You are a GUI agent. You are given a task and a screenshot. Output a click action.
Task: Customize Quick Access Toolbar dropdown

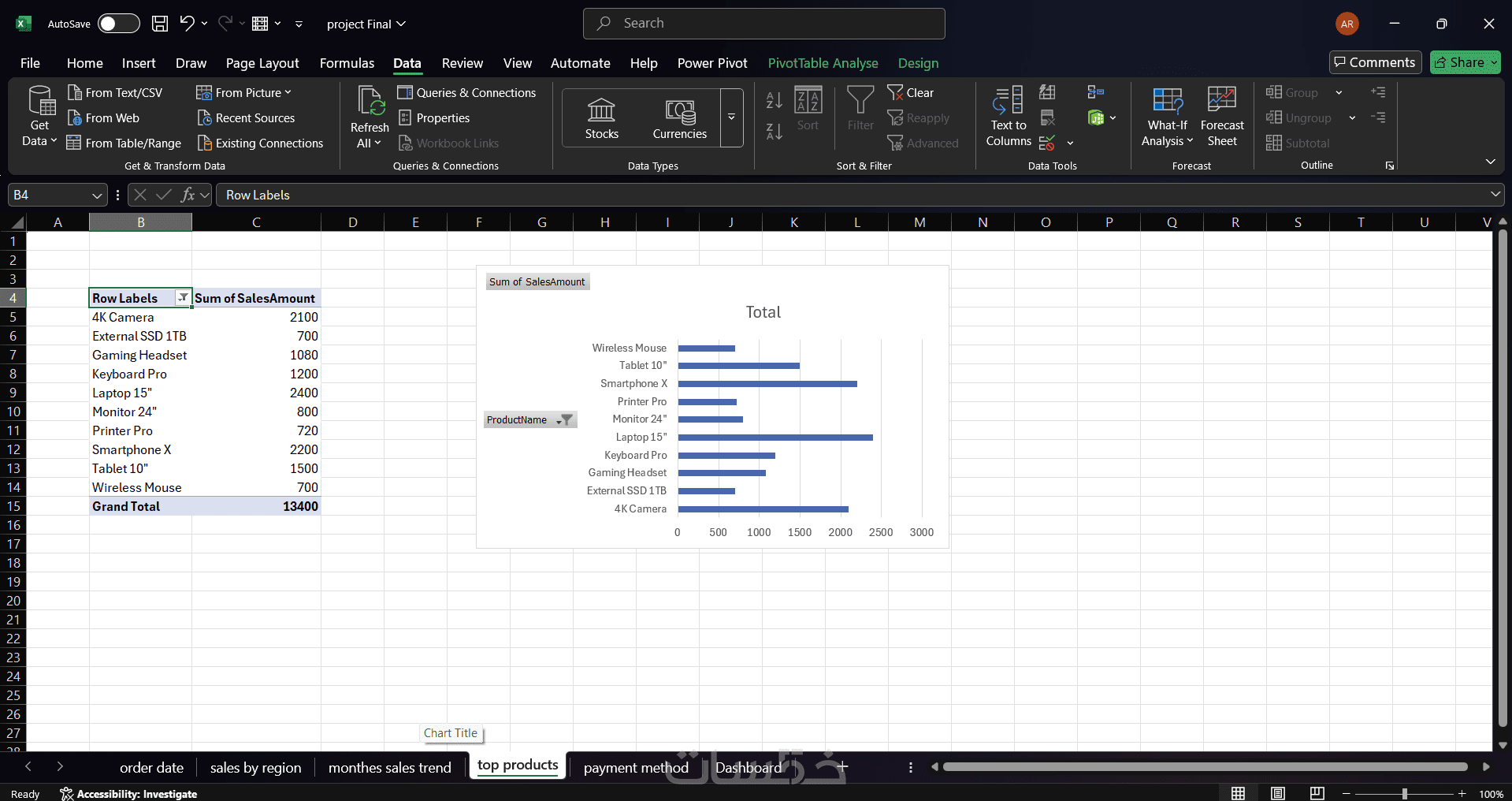tap(299, 24)
